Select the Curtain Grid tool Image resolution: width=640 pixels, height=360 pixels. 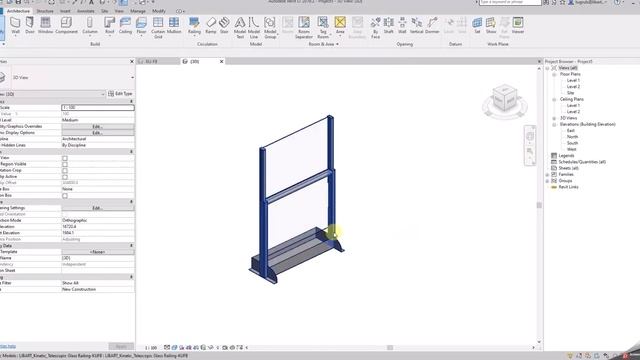coord(158,28)
